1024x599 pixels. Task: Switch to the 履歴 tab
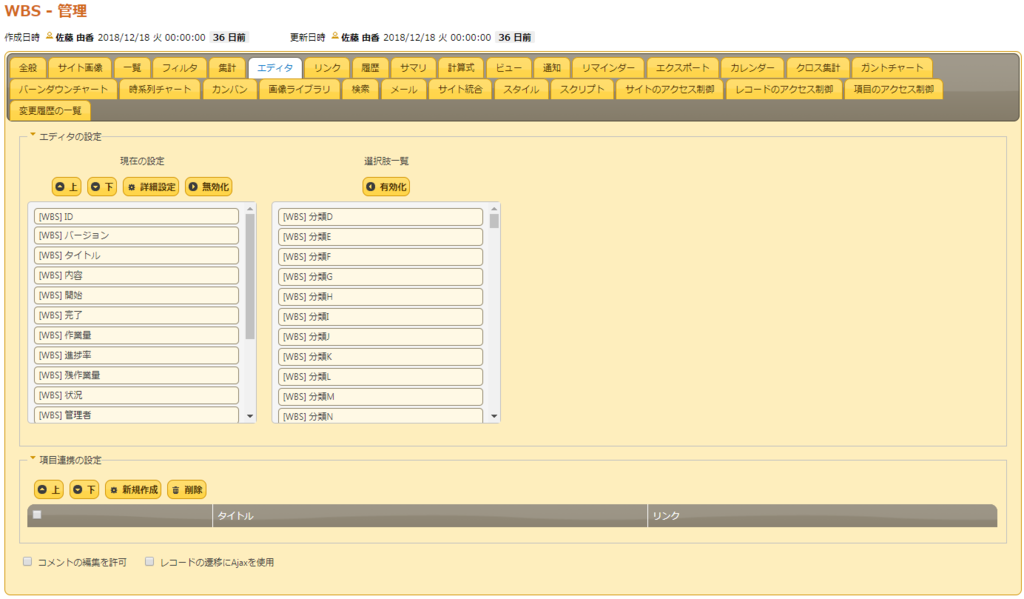click(370, 68)
